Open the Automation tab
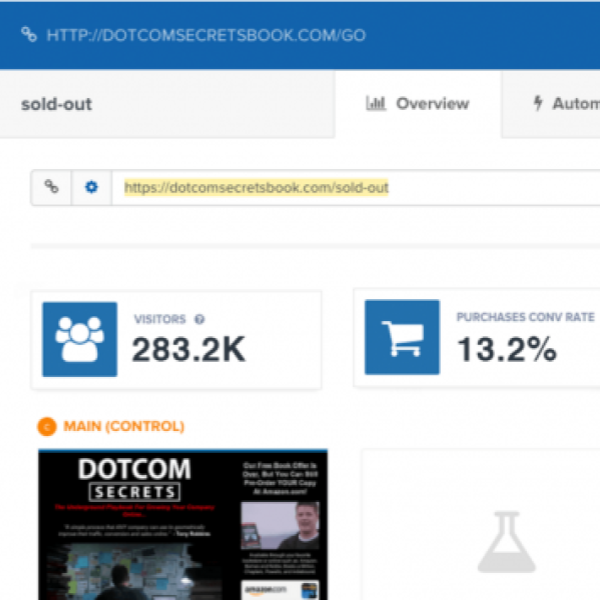600x600 pixels. [551, 104]
